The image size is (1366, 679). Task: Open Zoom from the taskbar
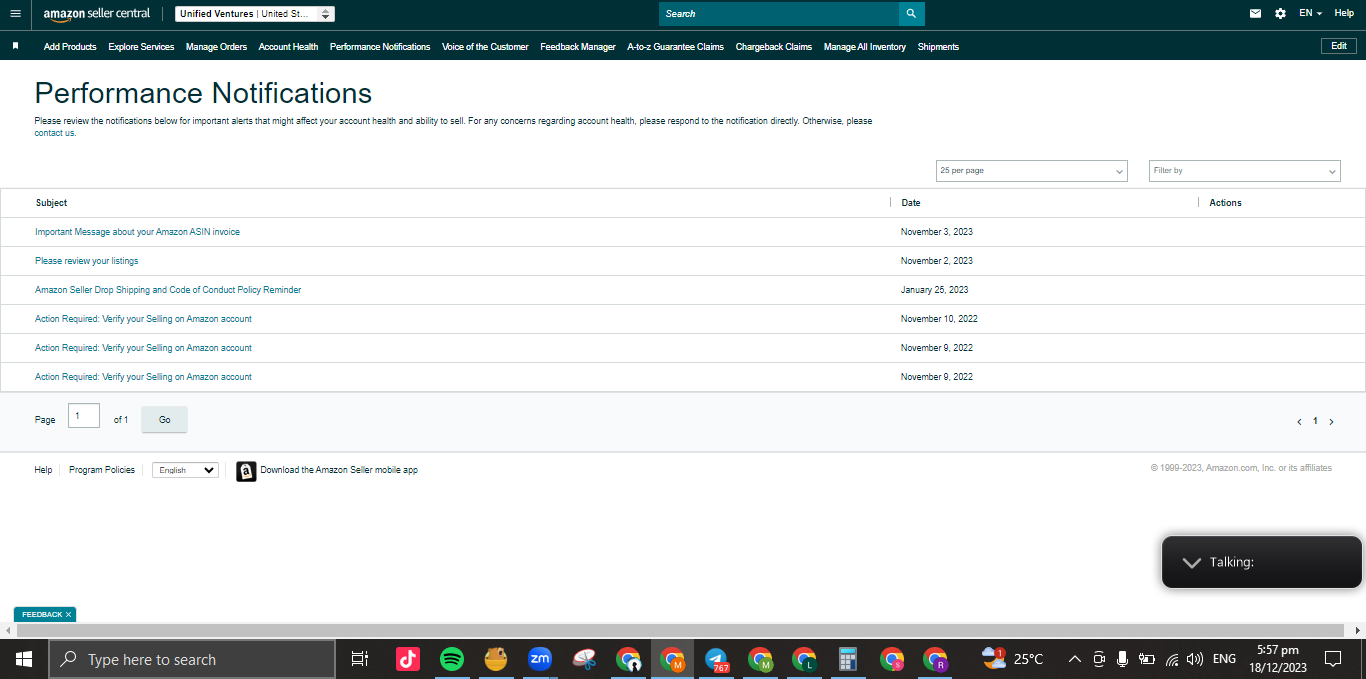point(540,660)
